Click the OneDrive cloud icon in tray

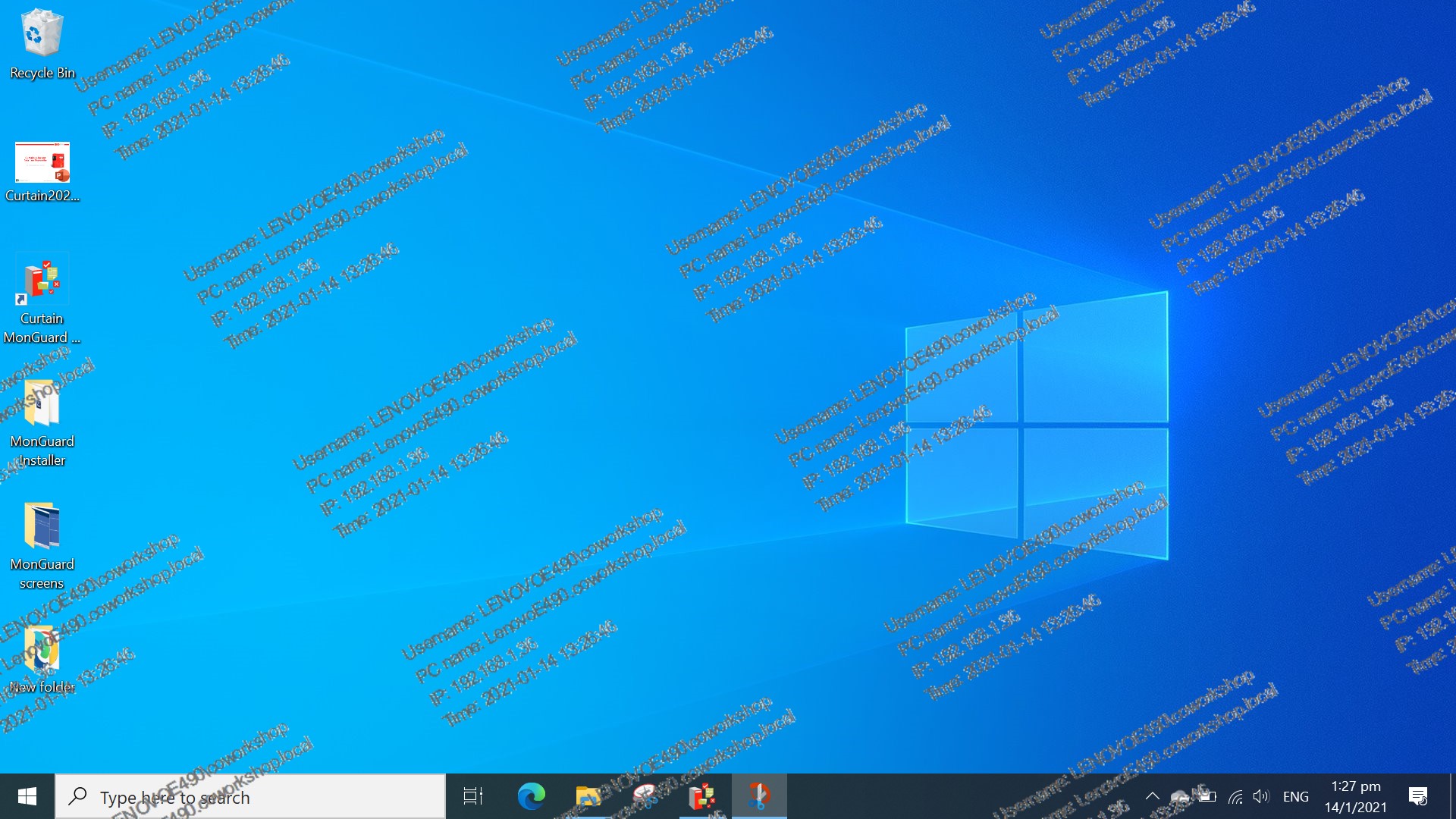[1179, 796]
